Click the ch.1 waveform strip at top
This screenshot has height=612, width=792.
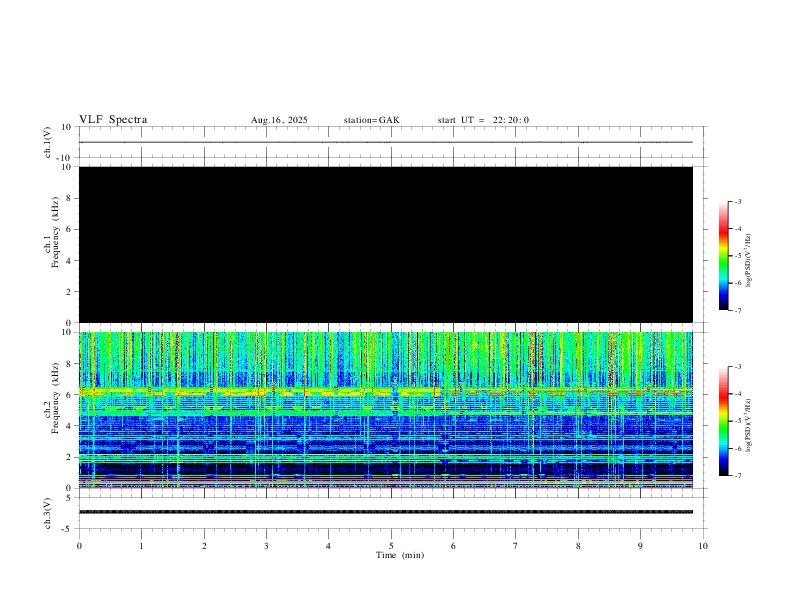(390, 142)
